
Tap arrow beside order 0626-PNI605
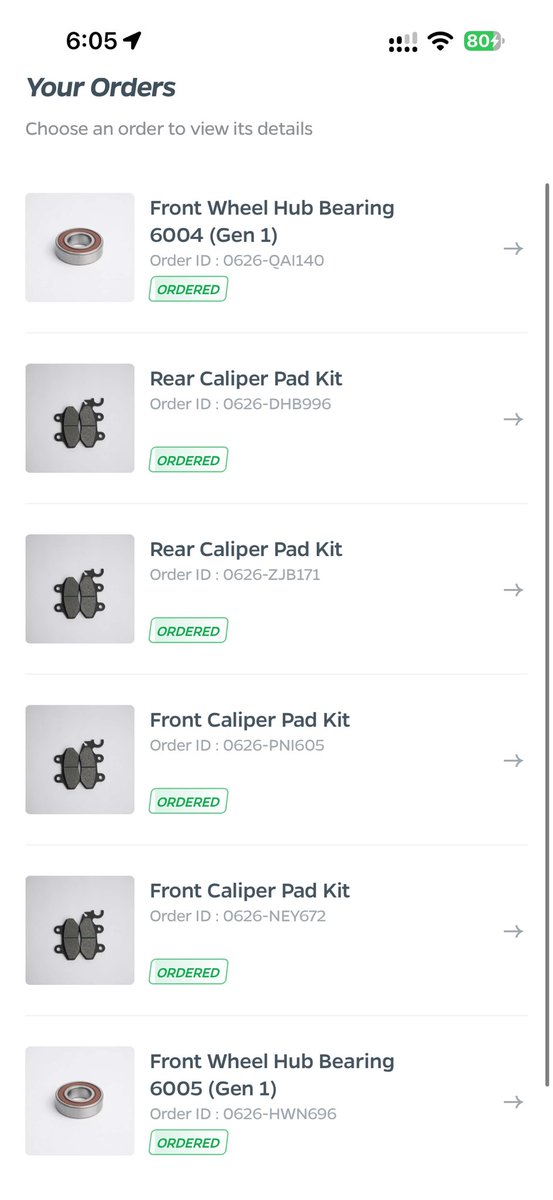(513, 761)
